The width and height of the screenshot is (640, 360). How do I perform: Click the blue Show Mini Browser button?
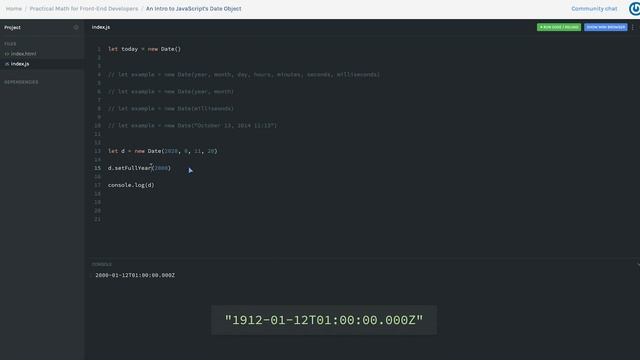[x=605, y=27]
